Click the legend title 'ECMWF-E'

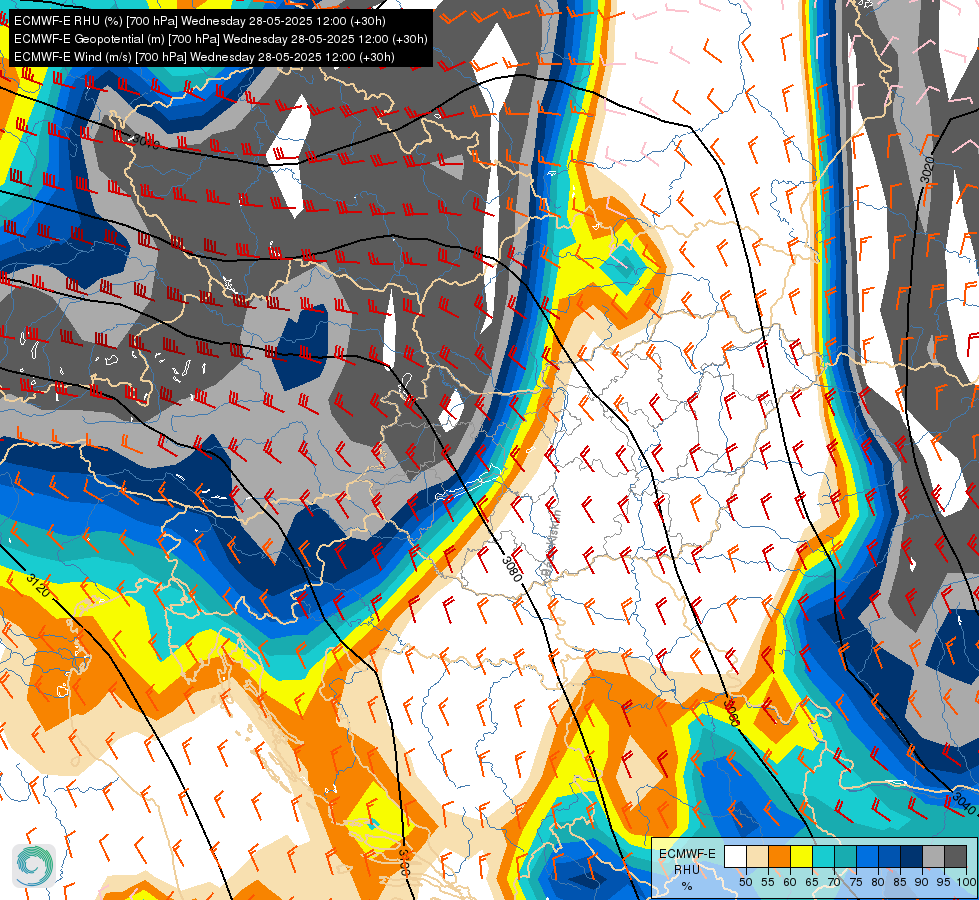(687, 854)
